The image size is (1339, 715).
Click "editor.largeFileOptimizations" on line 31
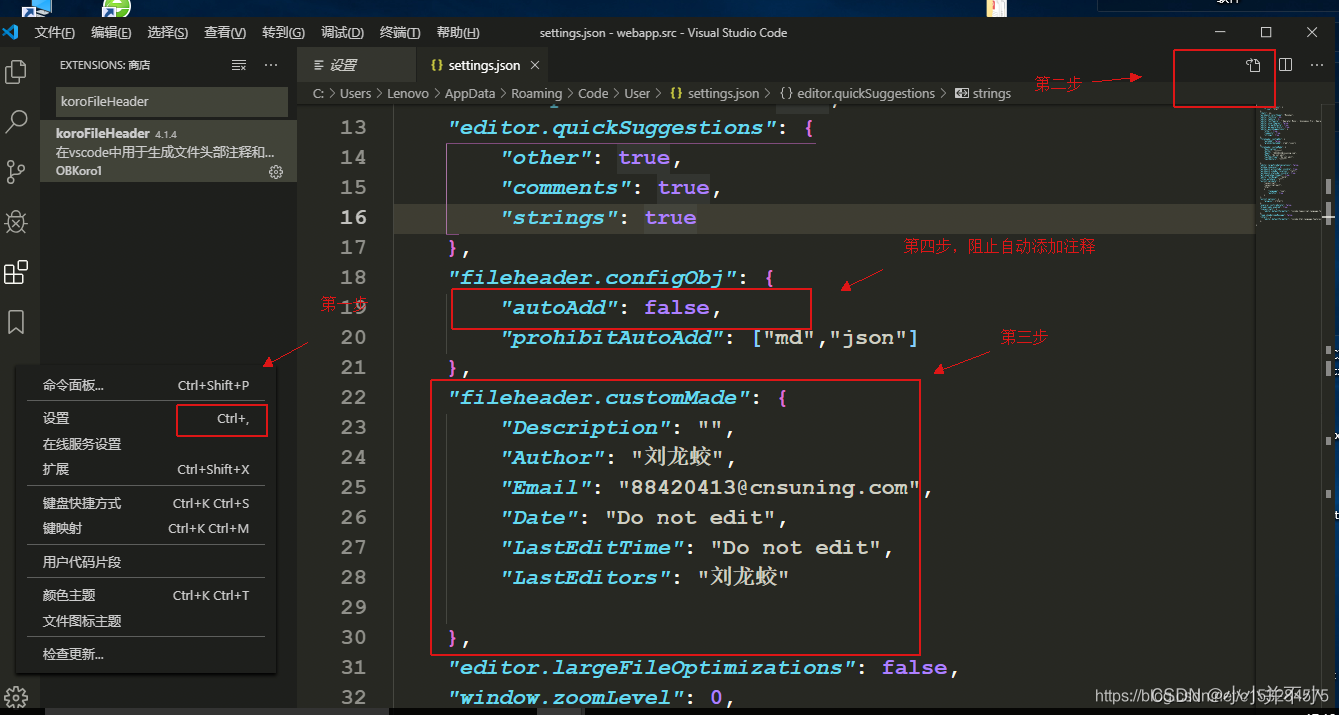tap(652, 668)
